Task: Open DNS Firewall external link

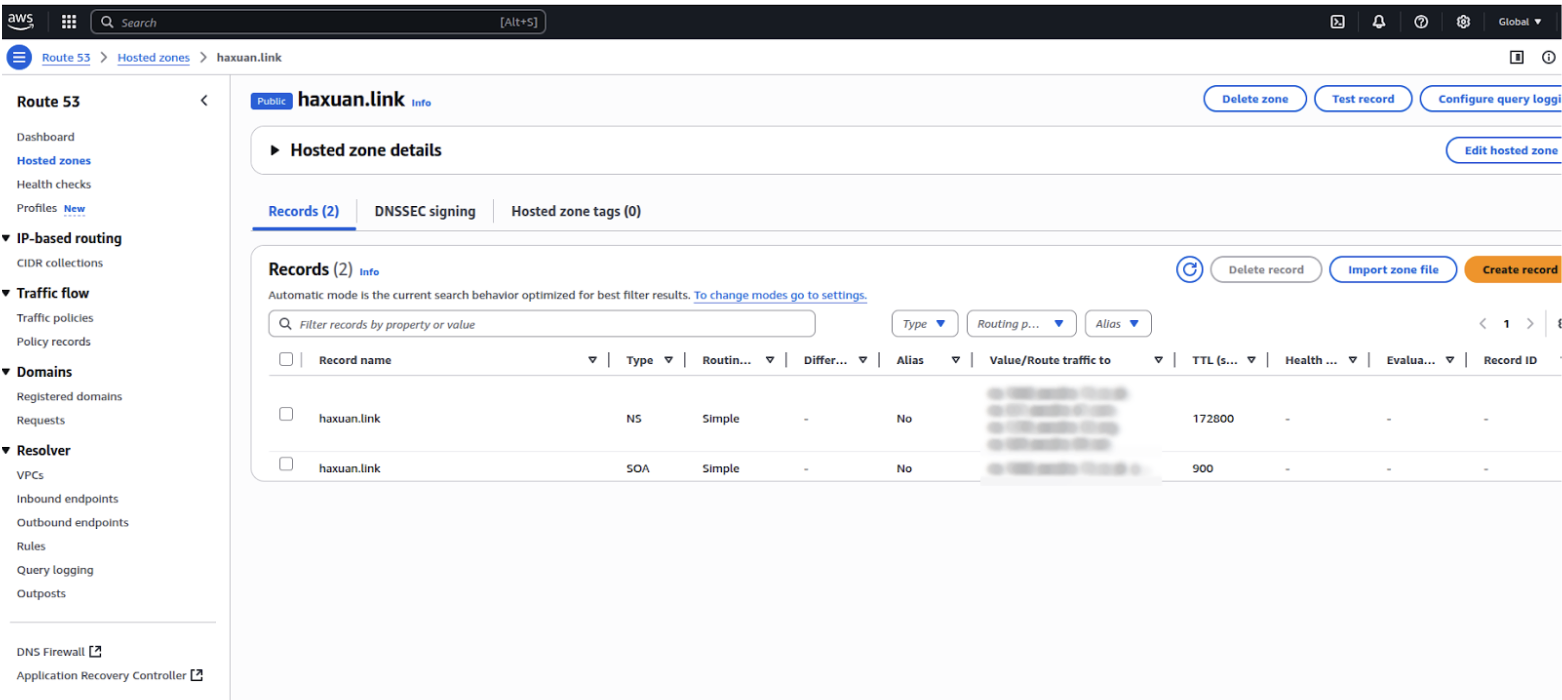Action: [x=59, y=652]
